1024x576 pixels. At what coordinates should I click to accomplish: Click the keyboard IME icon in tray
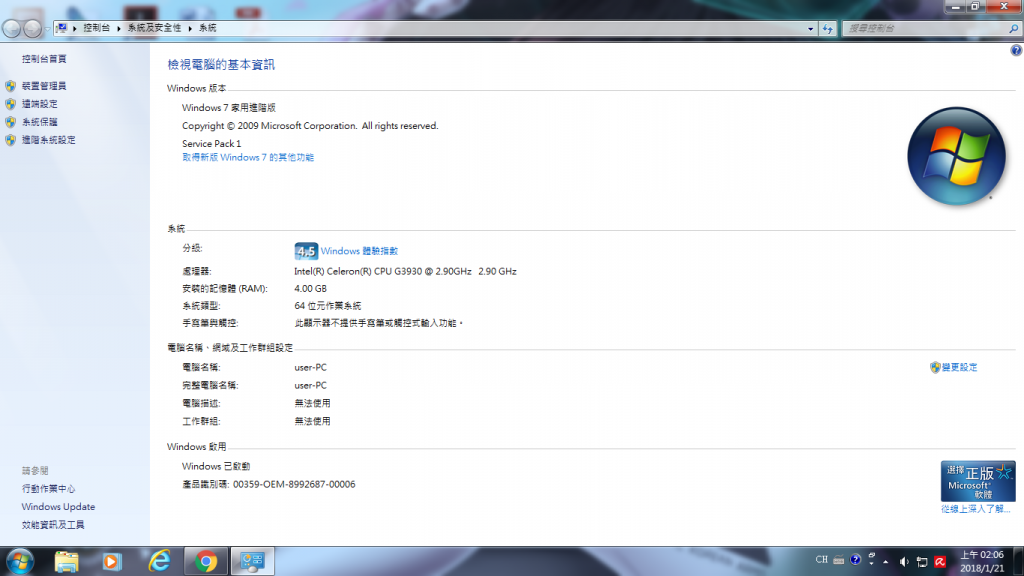pyautogui.click(x=839, y=560)
